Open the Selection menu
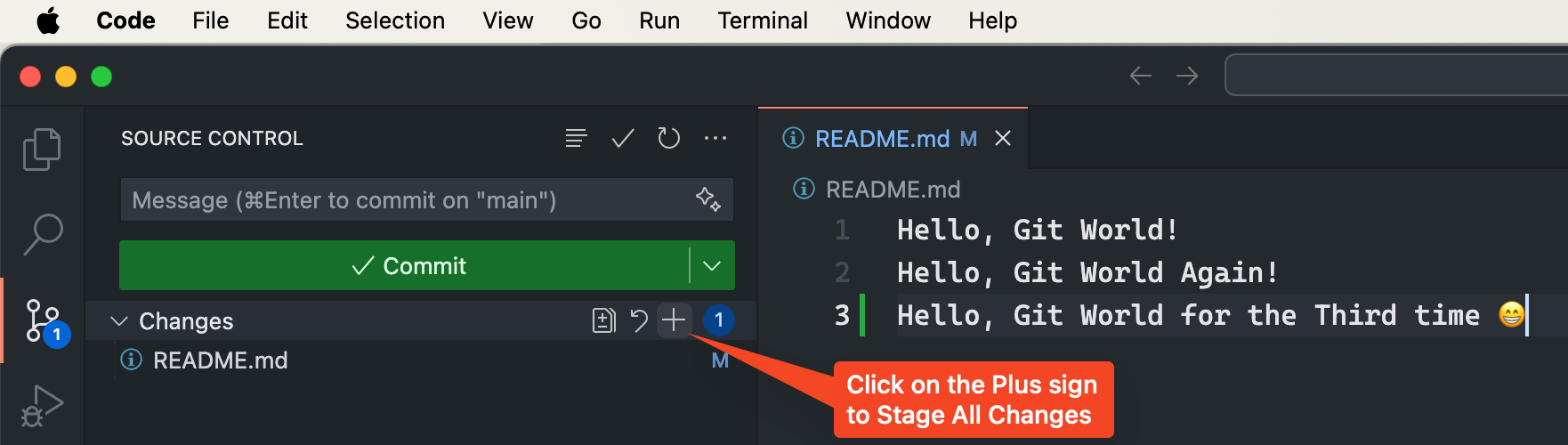 tap(395, 20)
